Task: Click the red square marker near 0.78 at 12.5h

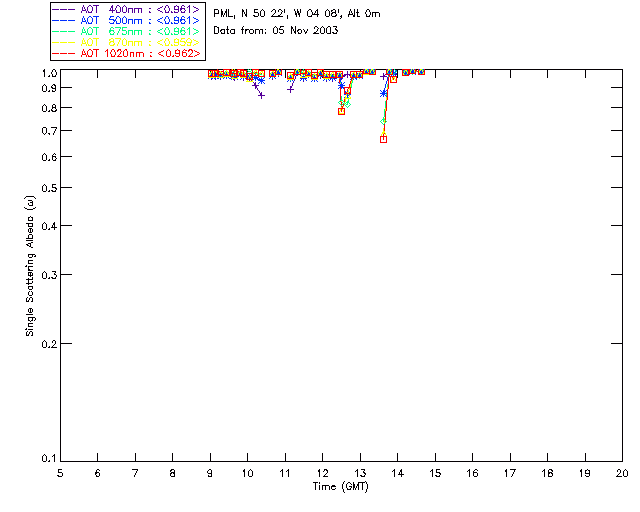Action: click(341, 111)
